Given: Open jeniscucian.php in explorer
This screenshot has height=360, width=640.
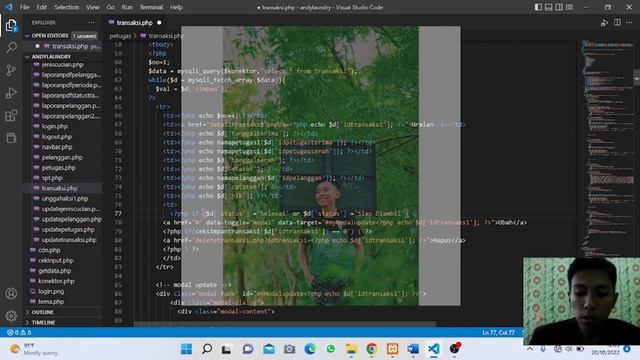Looking at the screenshot, I should coord(63,65).
